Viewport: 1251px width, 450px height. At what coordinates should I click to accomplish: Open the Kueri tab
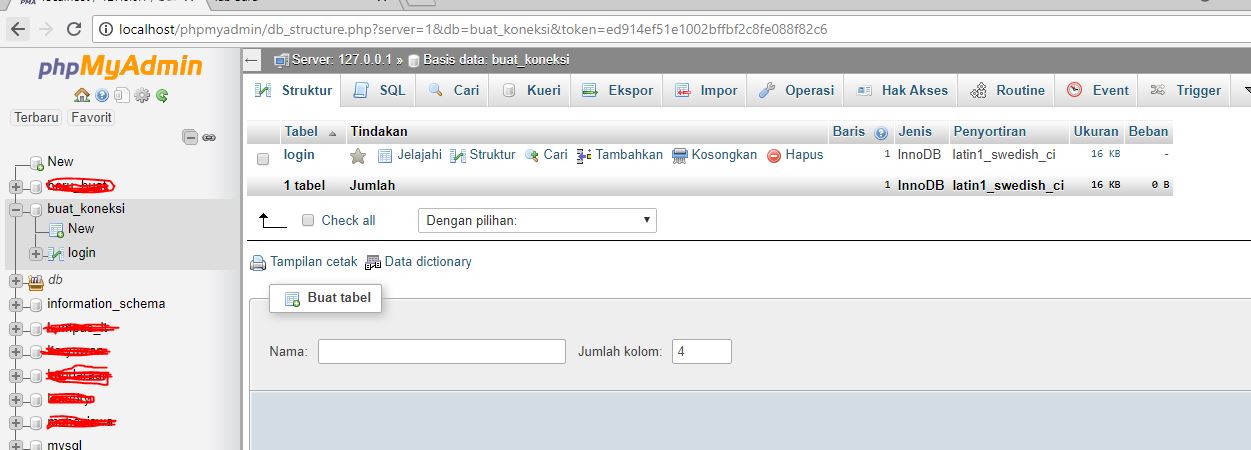click(x=531, y=90)
